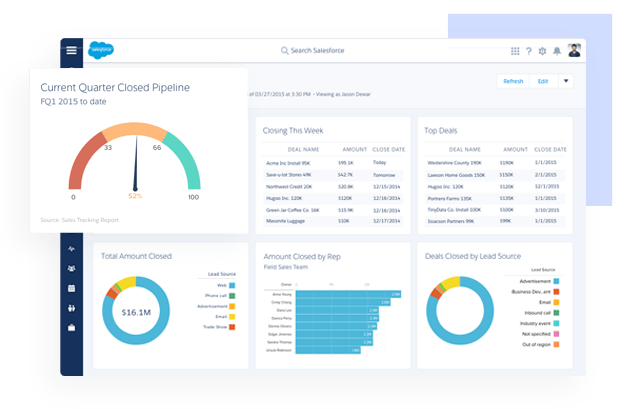Open the setup gear icon

(542, 51)
